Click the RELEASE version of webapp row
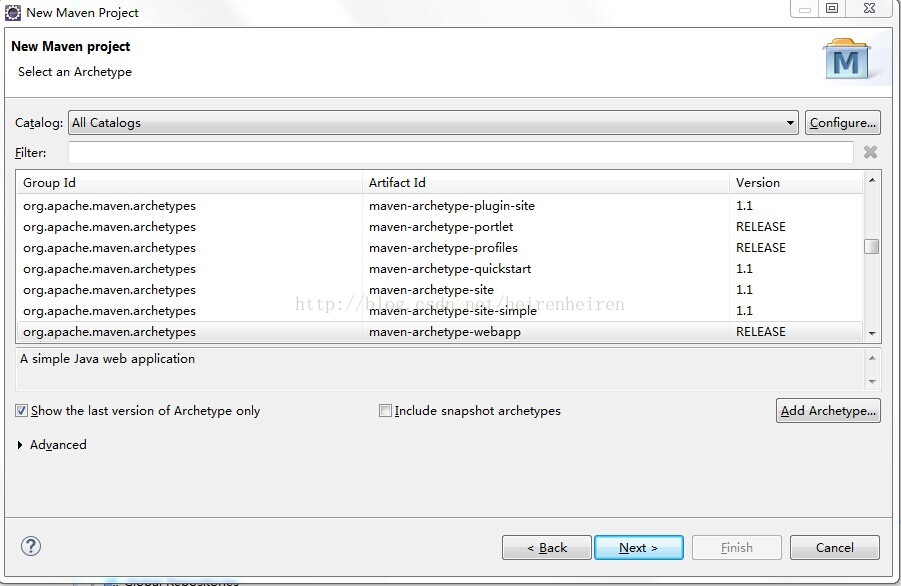This screenshot has width=901, height=586. pyautogui.click(x=761, y=332)
